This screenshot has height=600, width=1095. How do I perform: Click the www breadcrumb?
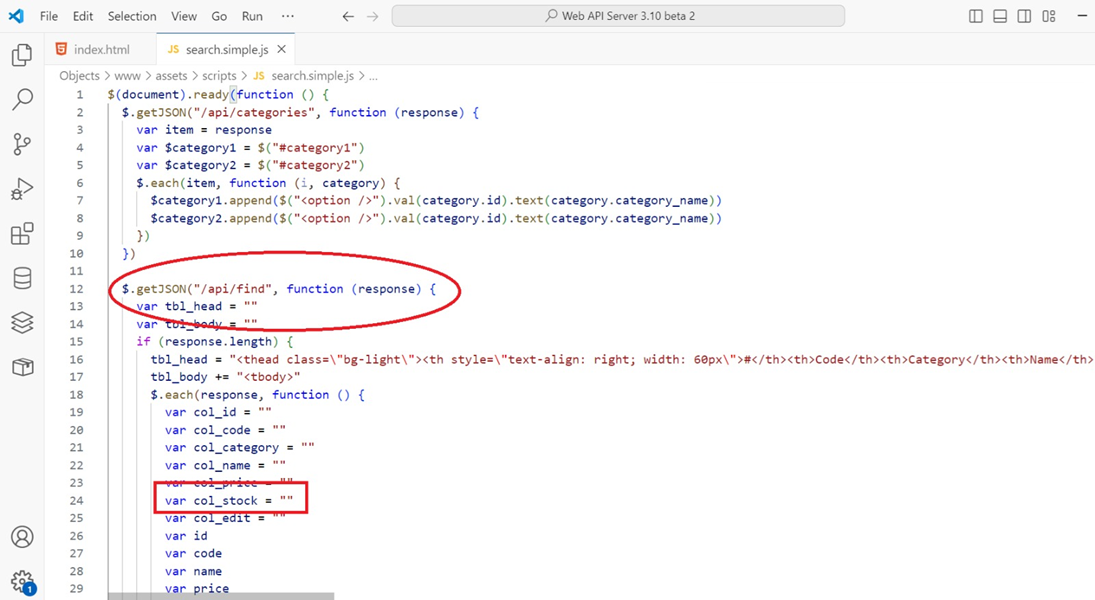[x=127, y=75]
